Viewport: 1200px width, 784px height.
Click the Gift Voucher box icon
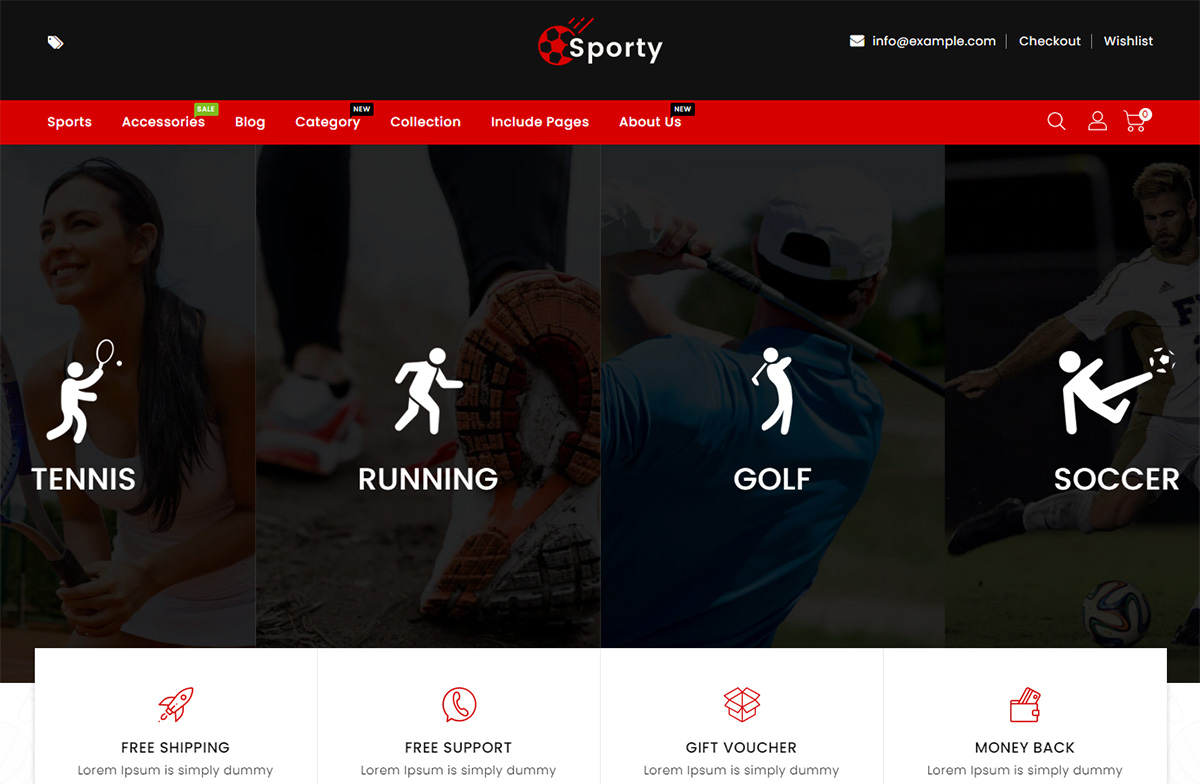coord(742,705)
